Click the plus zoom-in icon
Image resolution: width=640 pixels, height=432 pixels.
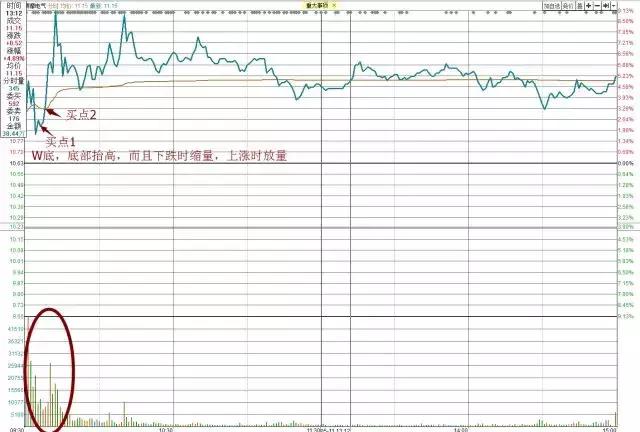tap(589, 6)
